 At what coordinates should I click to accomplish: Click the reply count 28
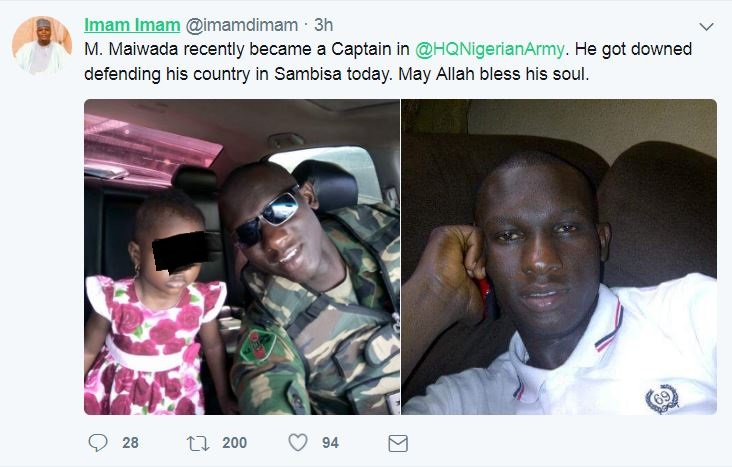pyautogui.click(x=130, y=442)
